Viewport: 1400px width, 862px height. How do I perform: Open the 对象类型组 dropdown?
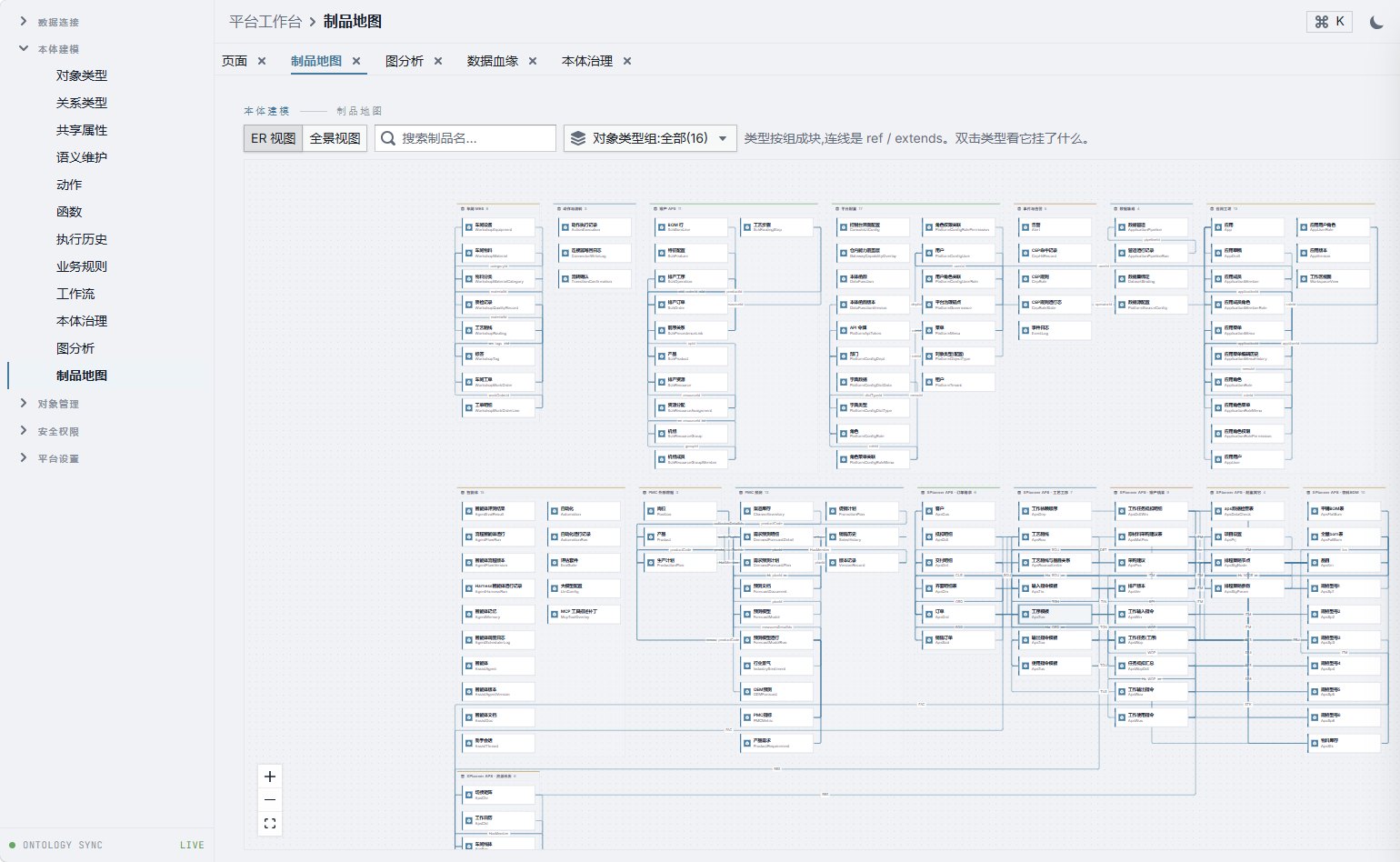(x=650, y=138)
